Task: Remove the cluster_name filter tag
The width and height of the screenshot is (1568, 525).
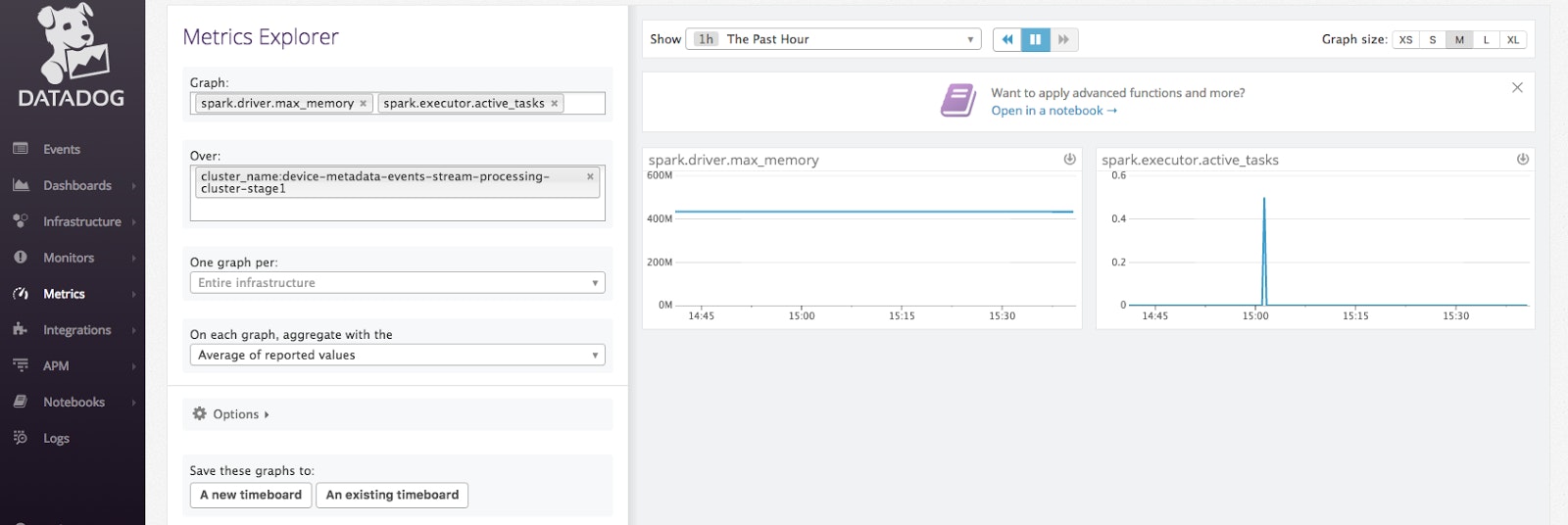Action: pyautogui.click(x=590, y=177)
